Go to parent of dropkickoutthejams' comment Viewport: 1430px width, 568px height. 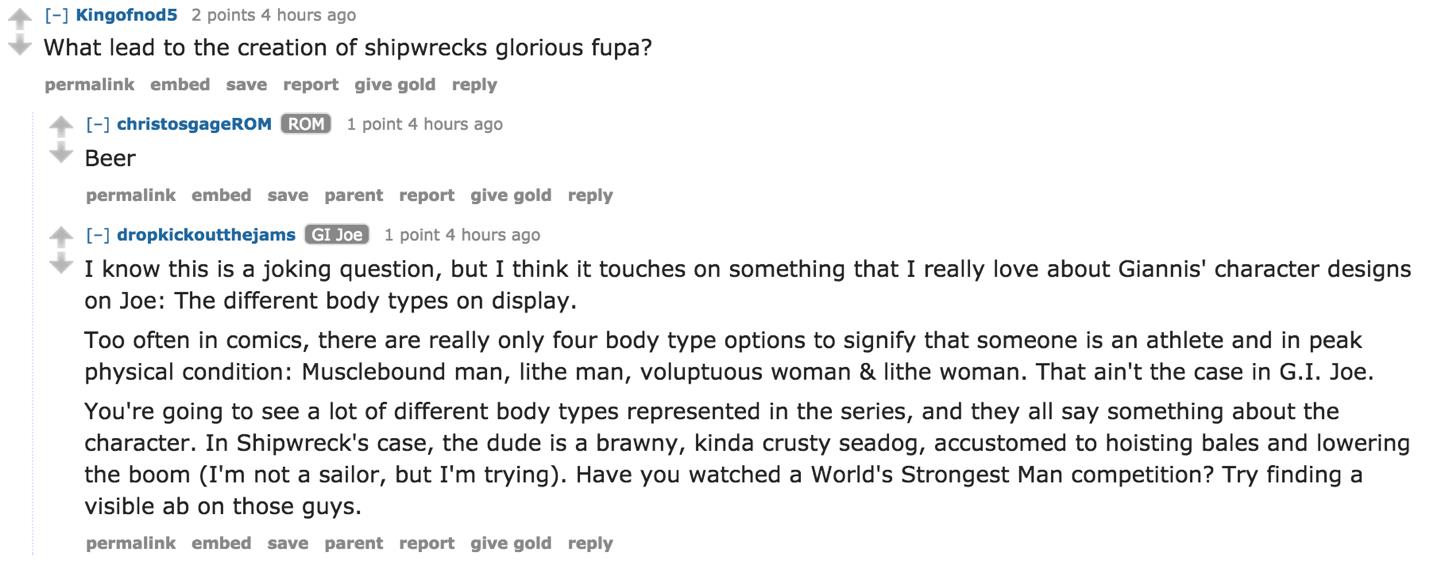click(353, 543)
